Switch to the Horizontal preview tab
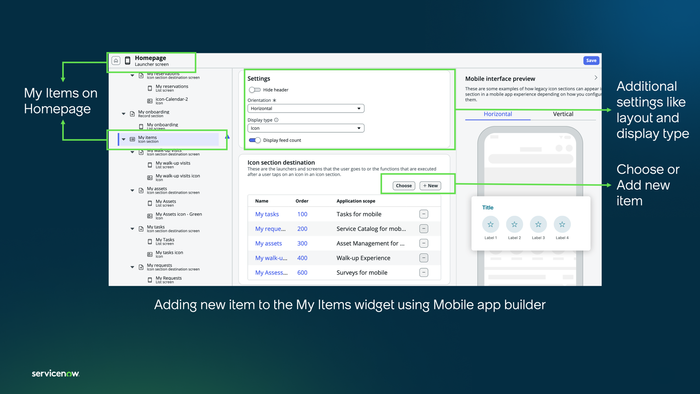Screen dimensions: 700x394 (498, 114)
